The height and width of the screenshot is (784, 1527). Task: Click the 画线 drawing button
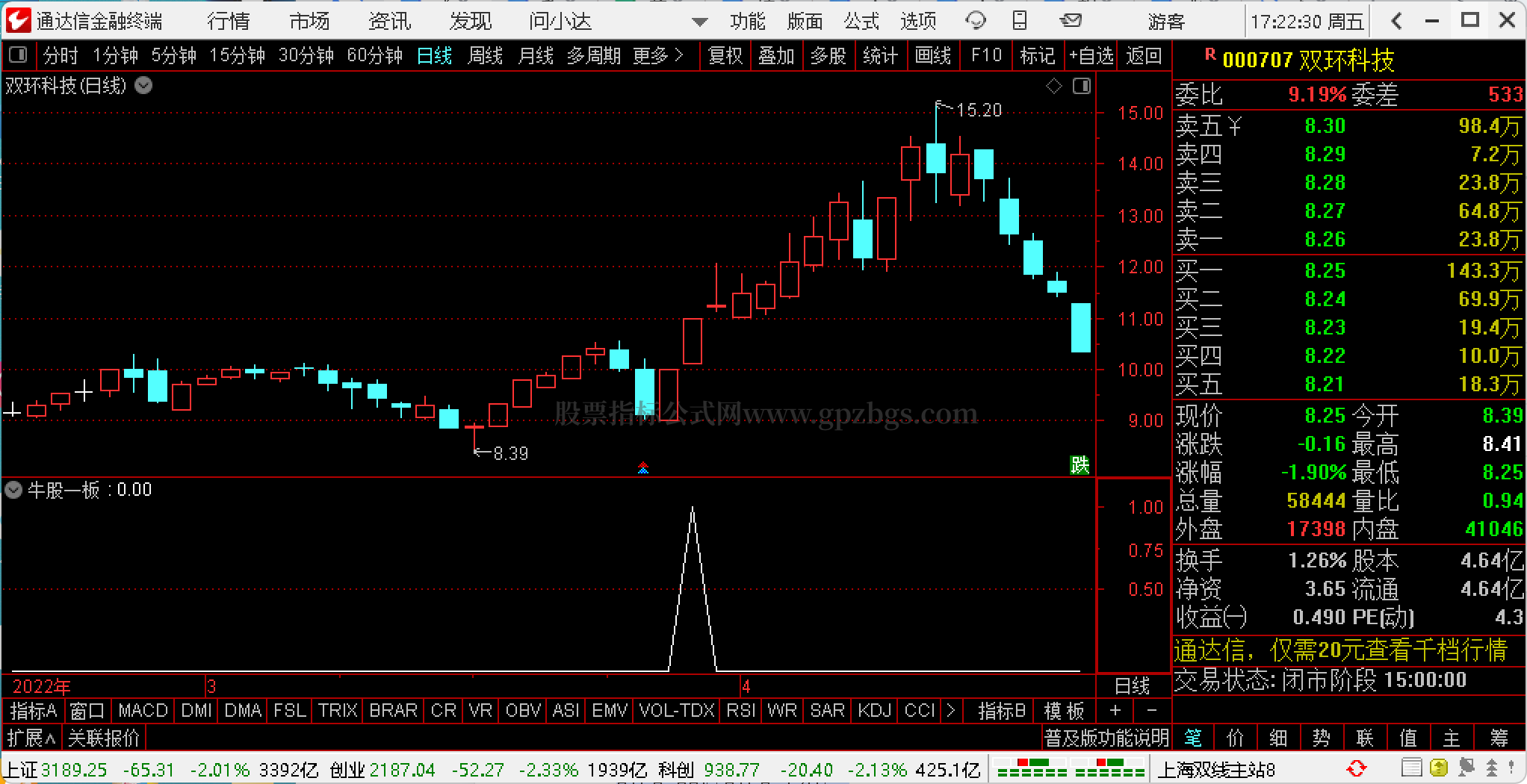933,55
